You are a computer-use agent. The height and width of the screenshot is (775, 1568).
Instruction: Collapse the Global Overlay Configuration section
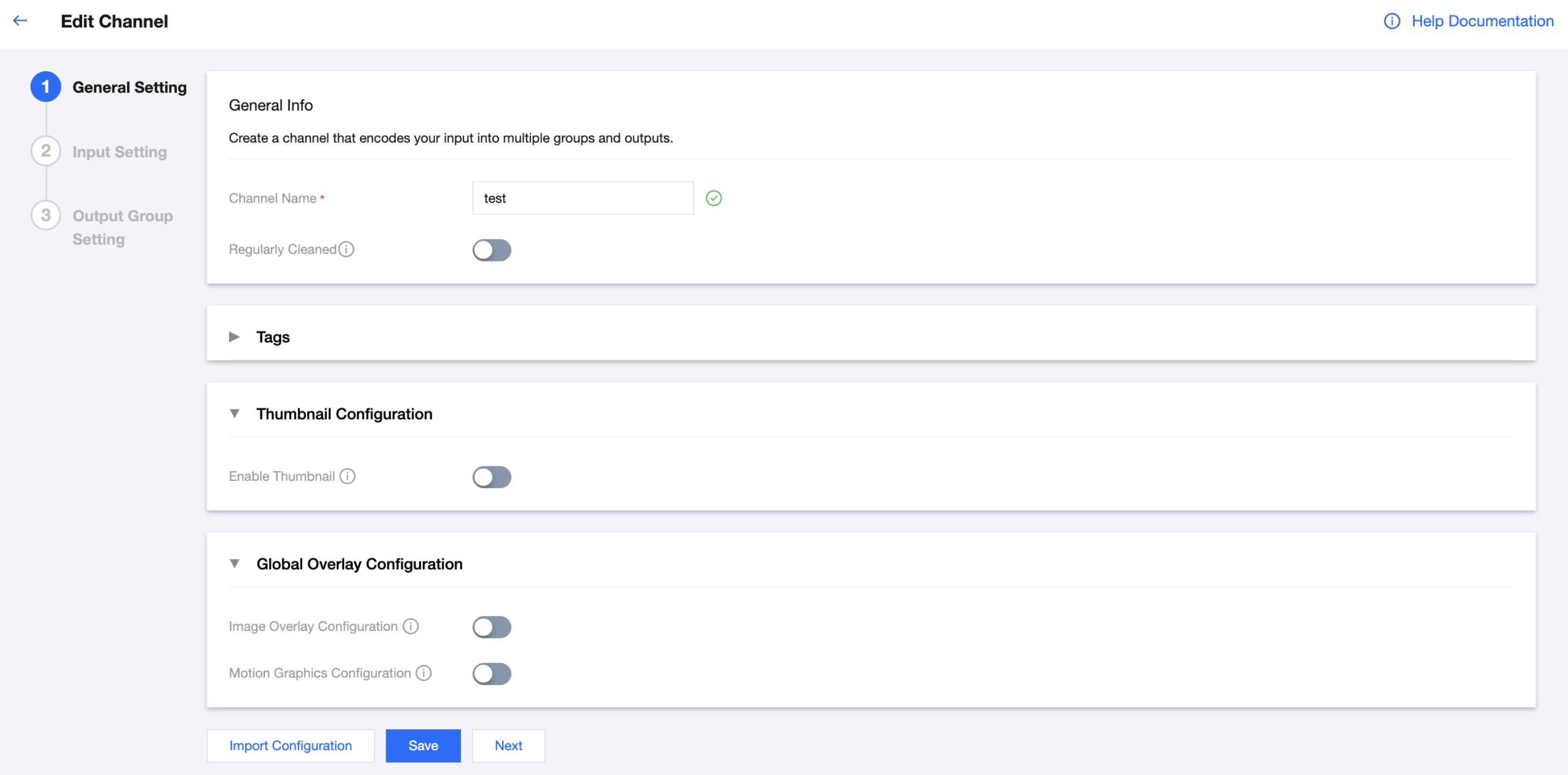click(x=234, y=564)
